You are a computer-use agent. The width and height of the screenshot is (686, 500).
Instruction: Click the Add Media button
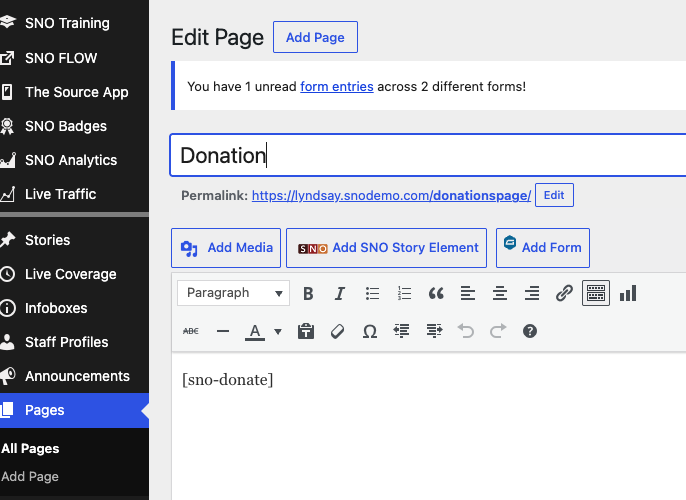coord(226,248)
